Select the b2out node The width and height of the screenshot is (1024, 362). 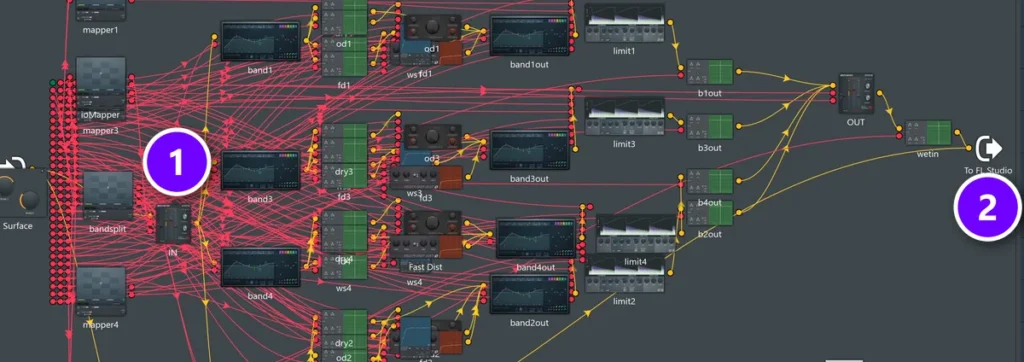coord(710,213)
